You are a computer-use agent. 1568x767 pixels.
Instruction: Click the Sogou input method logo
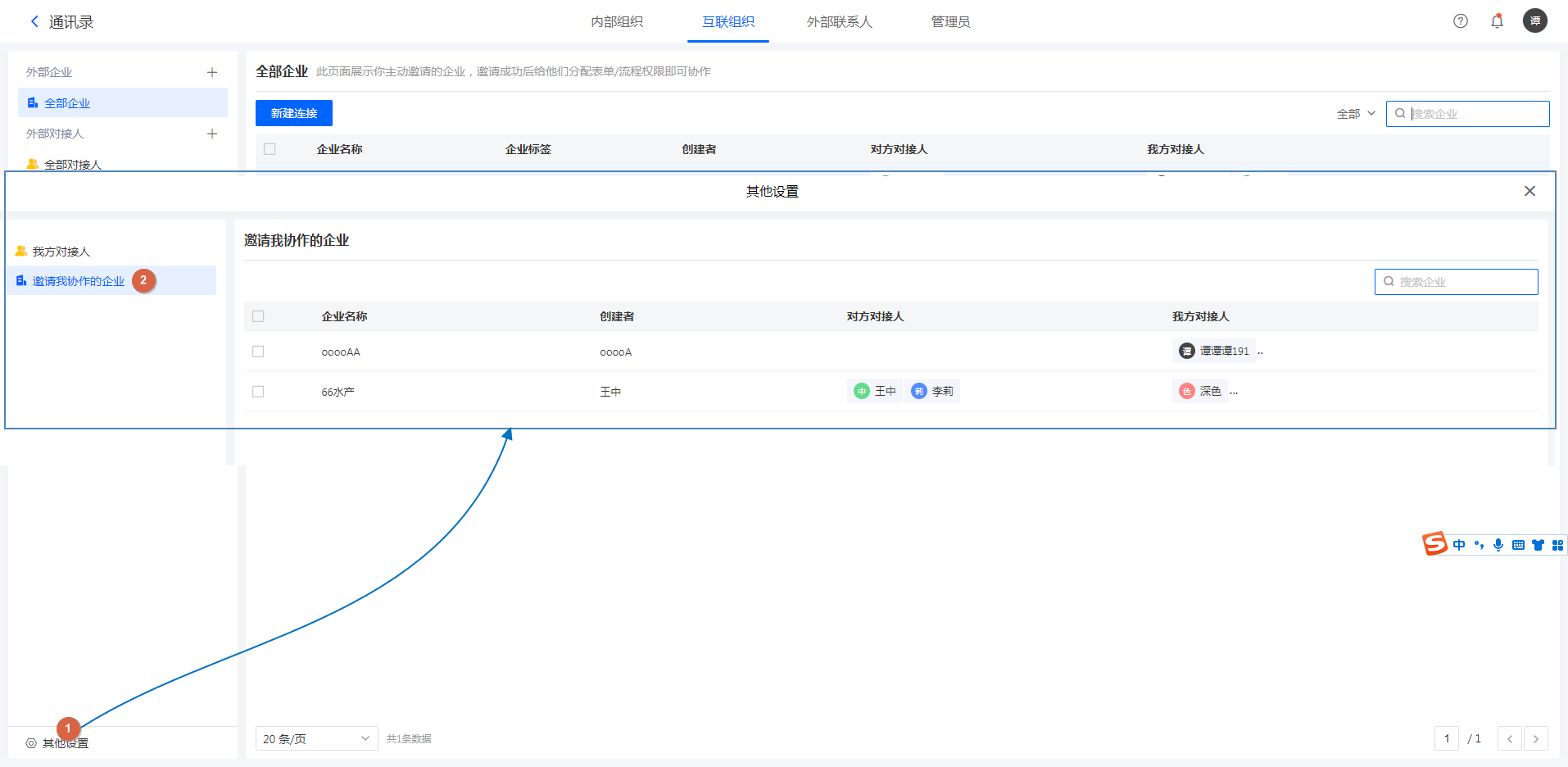pyautogui.click(x=1434, y=544)
